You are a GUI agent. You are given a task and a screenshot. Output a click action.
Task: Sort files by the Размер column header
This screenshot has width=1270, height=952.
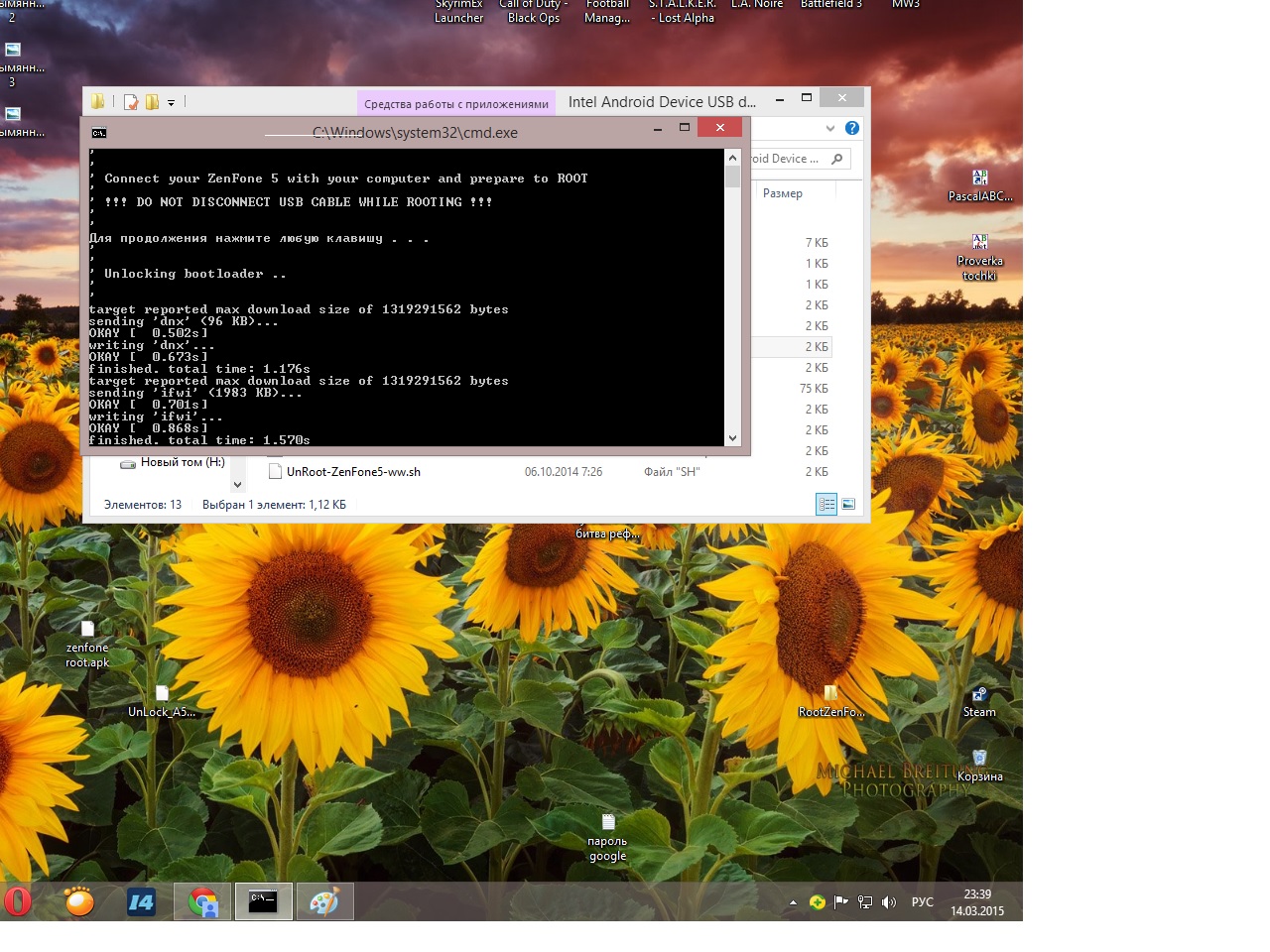[x=783, y=193]
